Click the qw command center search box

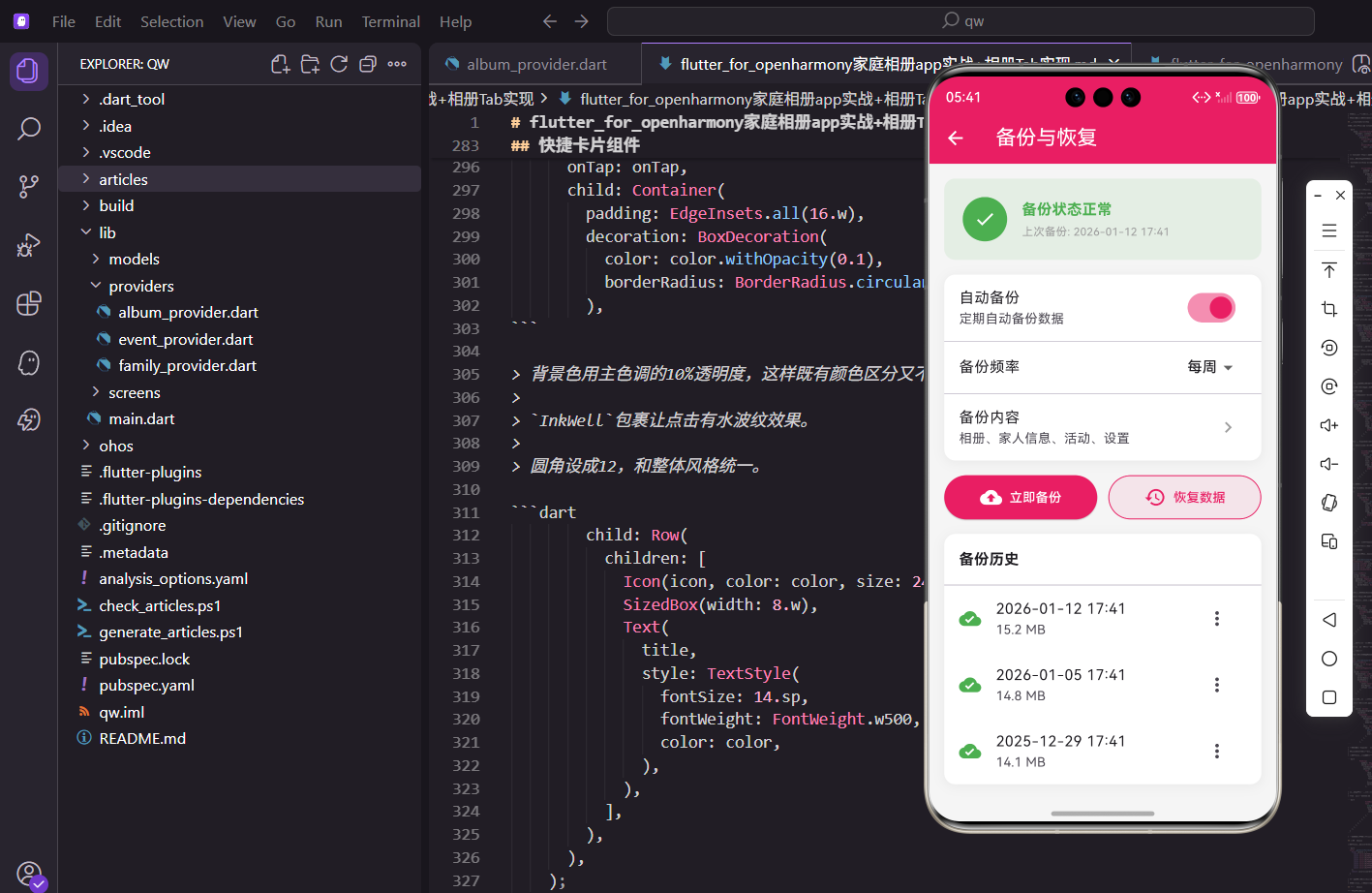click(x=960, y=20)
